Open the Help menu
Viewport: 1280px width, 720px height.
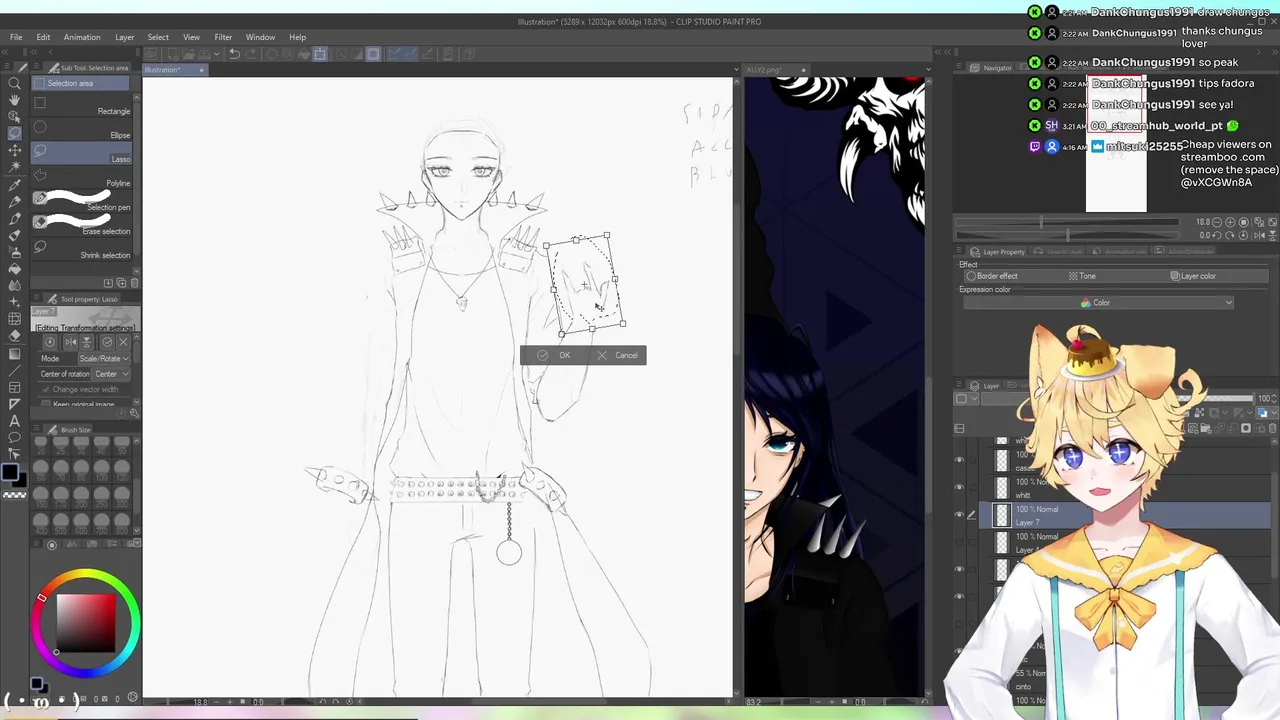tap(298, 37)
